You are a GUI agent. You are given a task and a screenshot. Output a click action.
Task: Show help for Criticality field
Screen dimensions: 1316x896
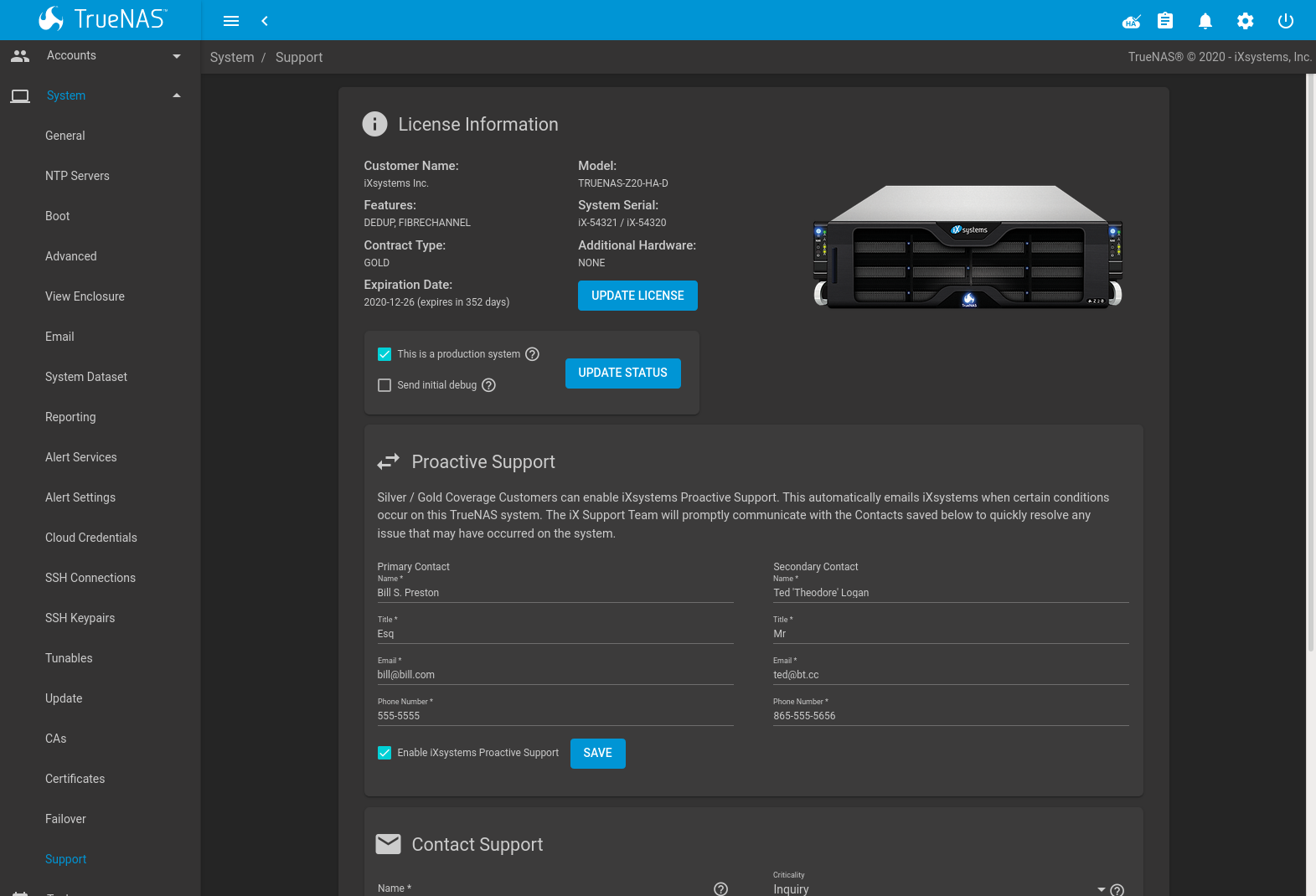point(1117,889)
